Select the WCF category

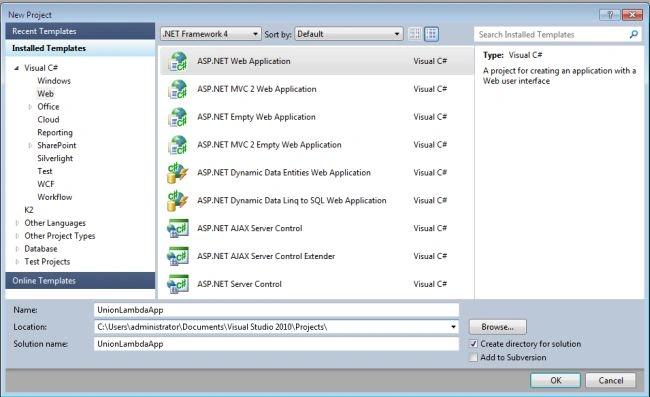click(x=46, y=184)
